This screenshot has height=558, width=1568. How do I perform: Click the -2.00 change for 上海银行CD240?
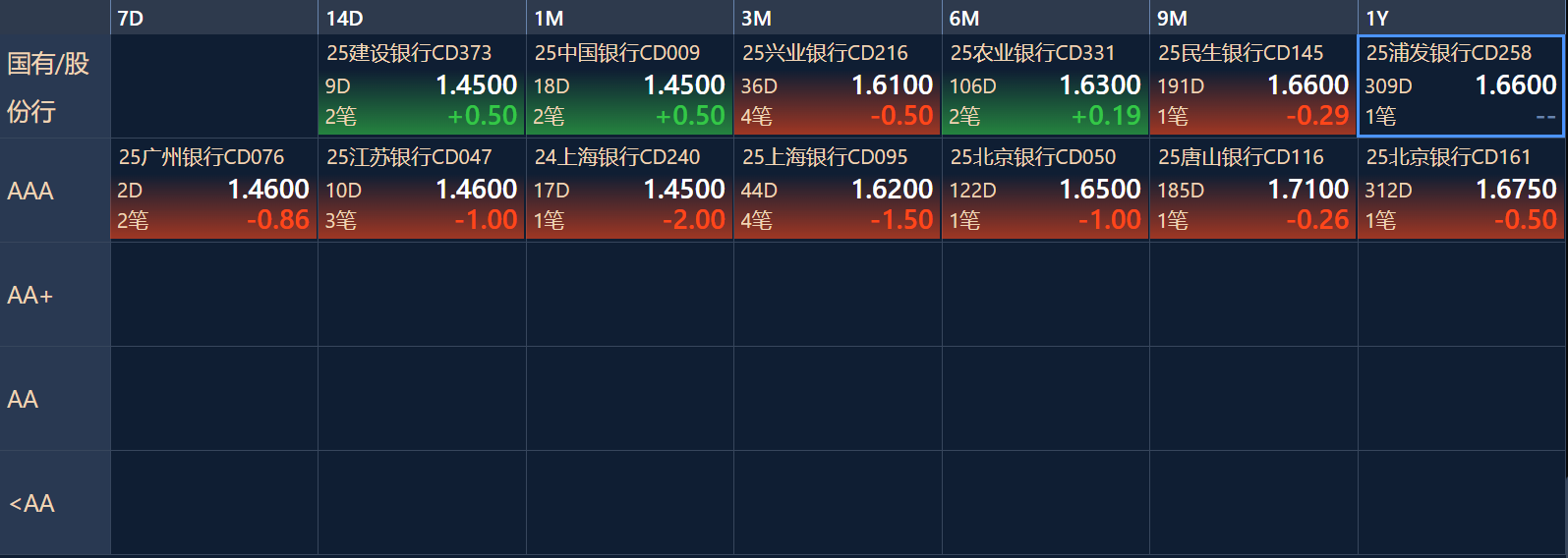[x=694, y=220]
